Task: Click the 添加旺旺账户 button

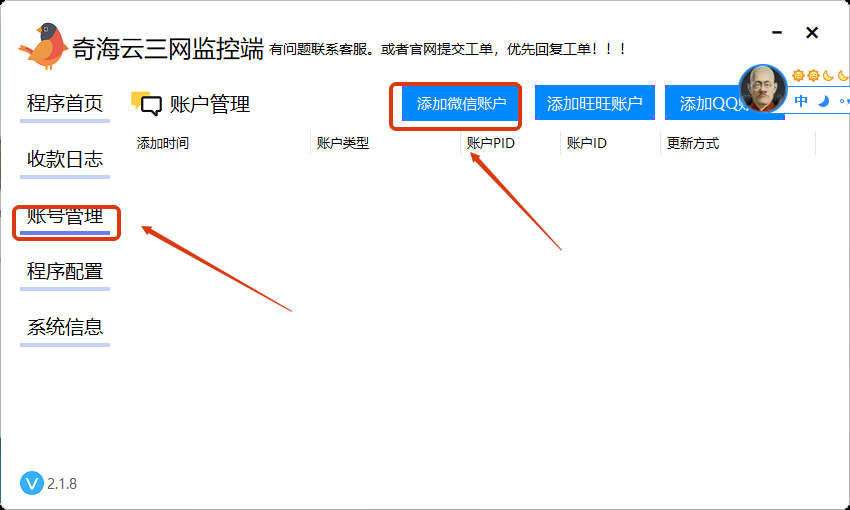Action: pyautogui.click(x=594, y=104)
